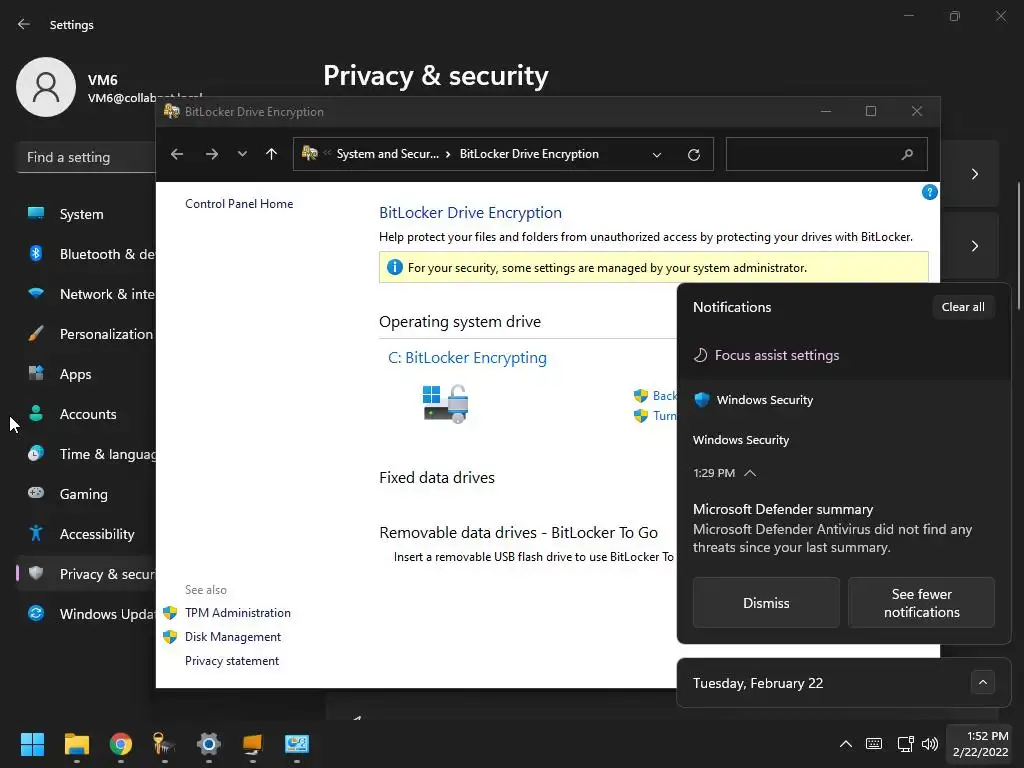Viewport: 1024px width, 768px height.
Task: Open the clock showing 1:52 PM
Action: (980, 744)
